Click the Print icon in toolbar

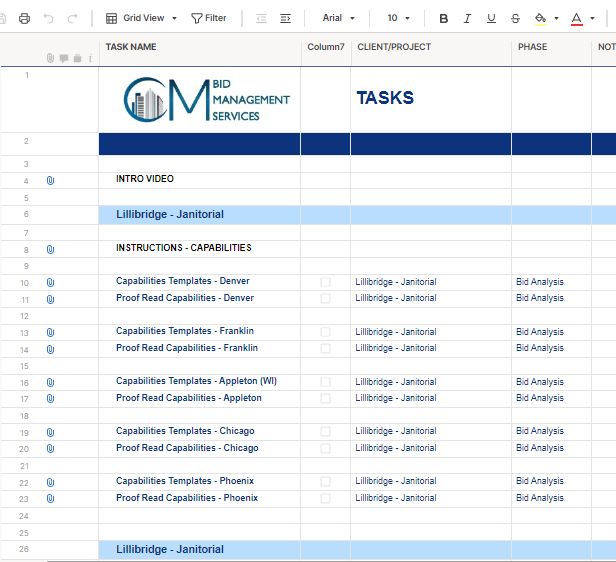click(x=24, y=18)
